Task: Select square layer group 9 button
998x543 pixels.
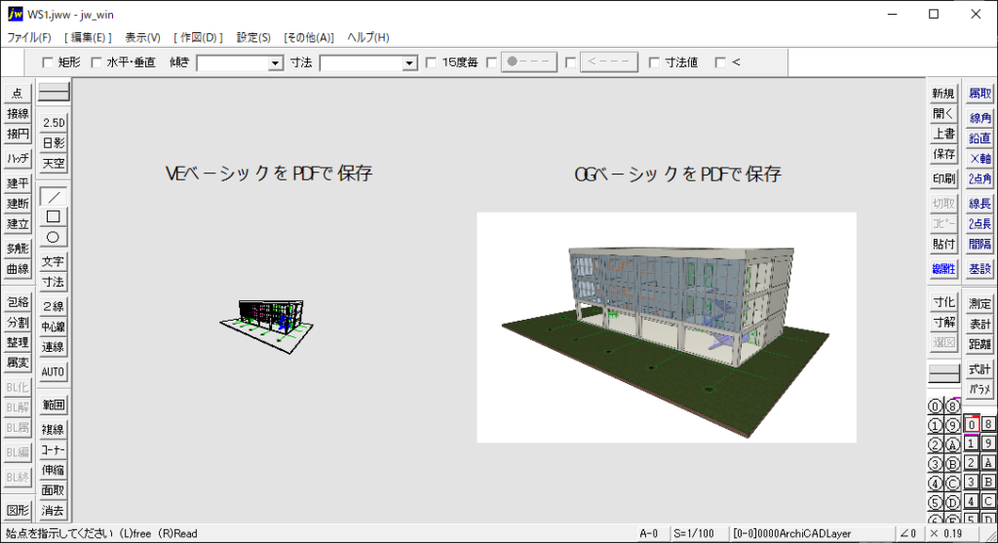Action: pos(988,443)
